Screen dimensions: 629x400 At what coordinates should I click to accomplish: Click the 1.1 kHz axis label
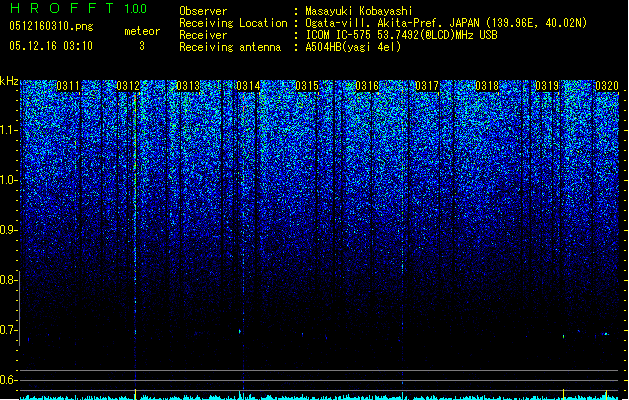click(8, 130)
